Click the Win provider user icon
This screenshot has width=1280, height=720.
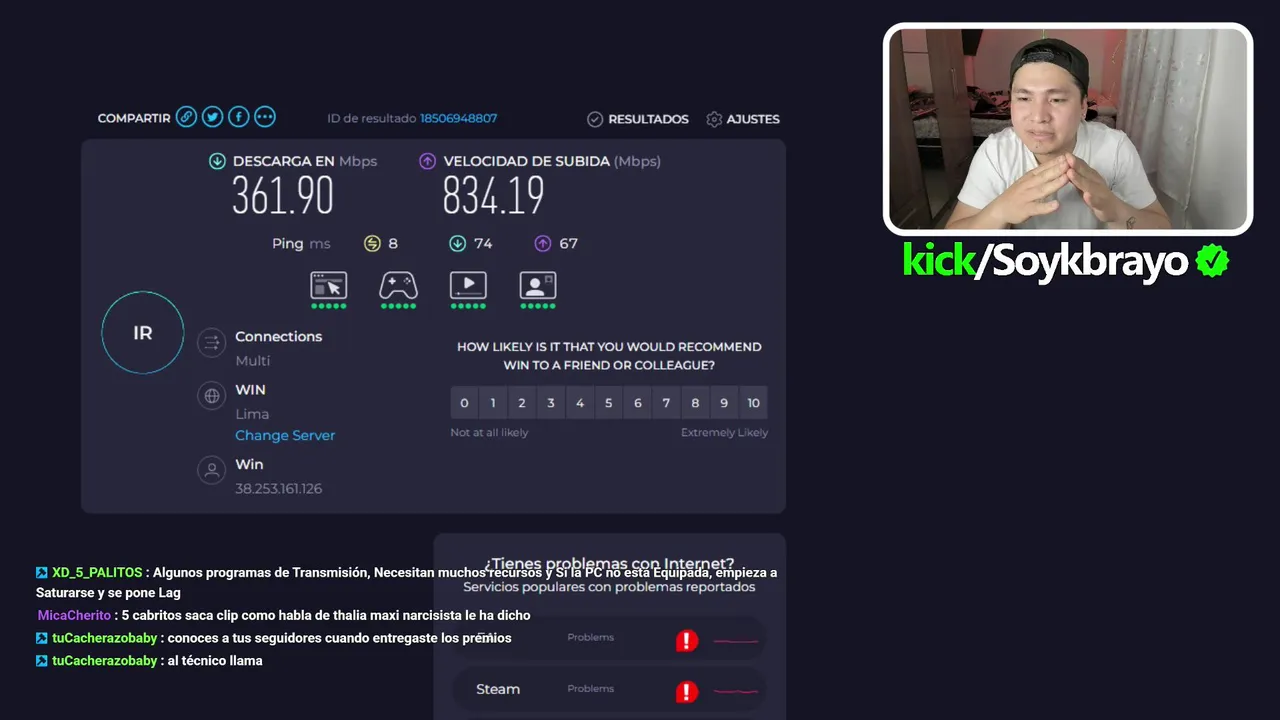[212, 470]
